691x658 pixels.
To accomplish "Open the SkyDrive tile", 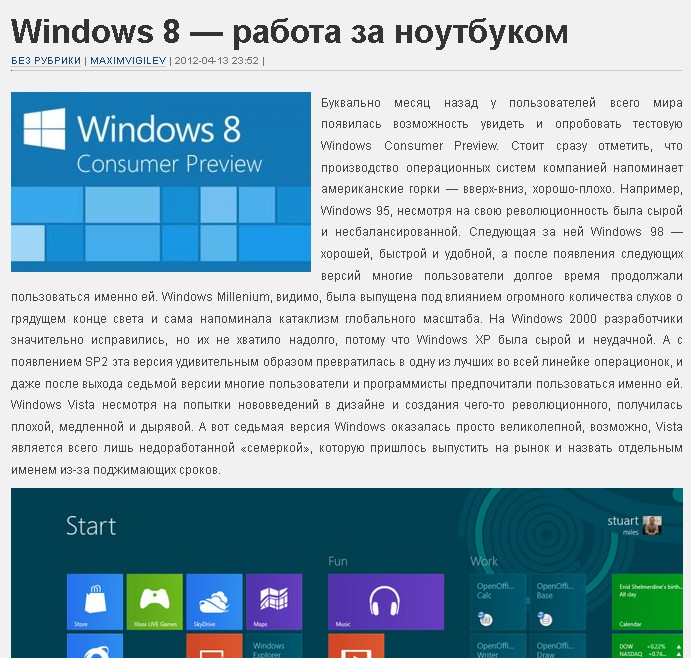I will tap(214, 602).
